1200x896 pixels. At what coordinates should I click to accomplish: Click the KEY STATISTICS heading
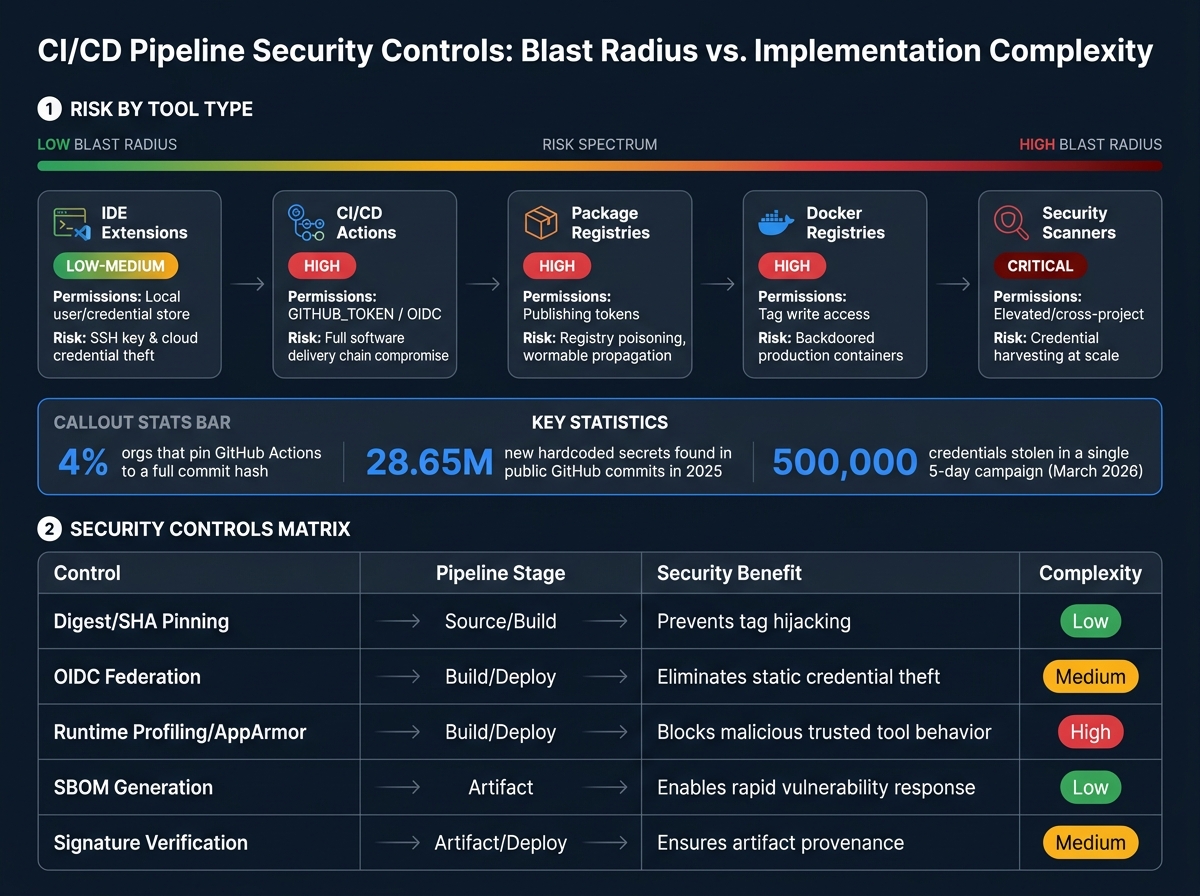pos(600,422)
